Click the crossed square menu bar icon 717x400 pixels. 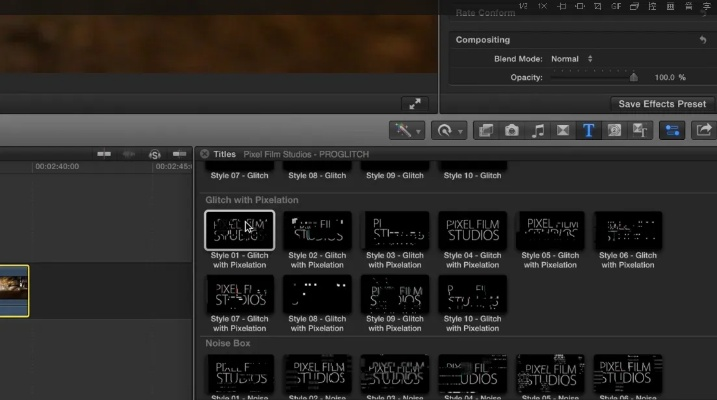pyautogui.click(x=598, y=6)
